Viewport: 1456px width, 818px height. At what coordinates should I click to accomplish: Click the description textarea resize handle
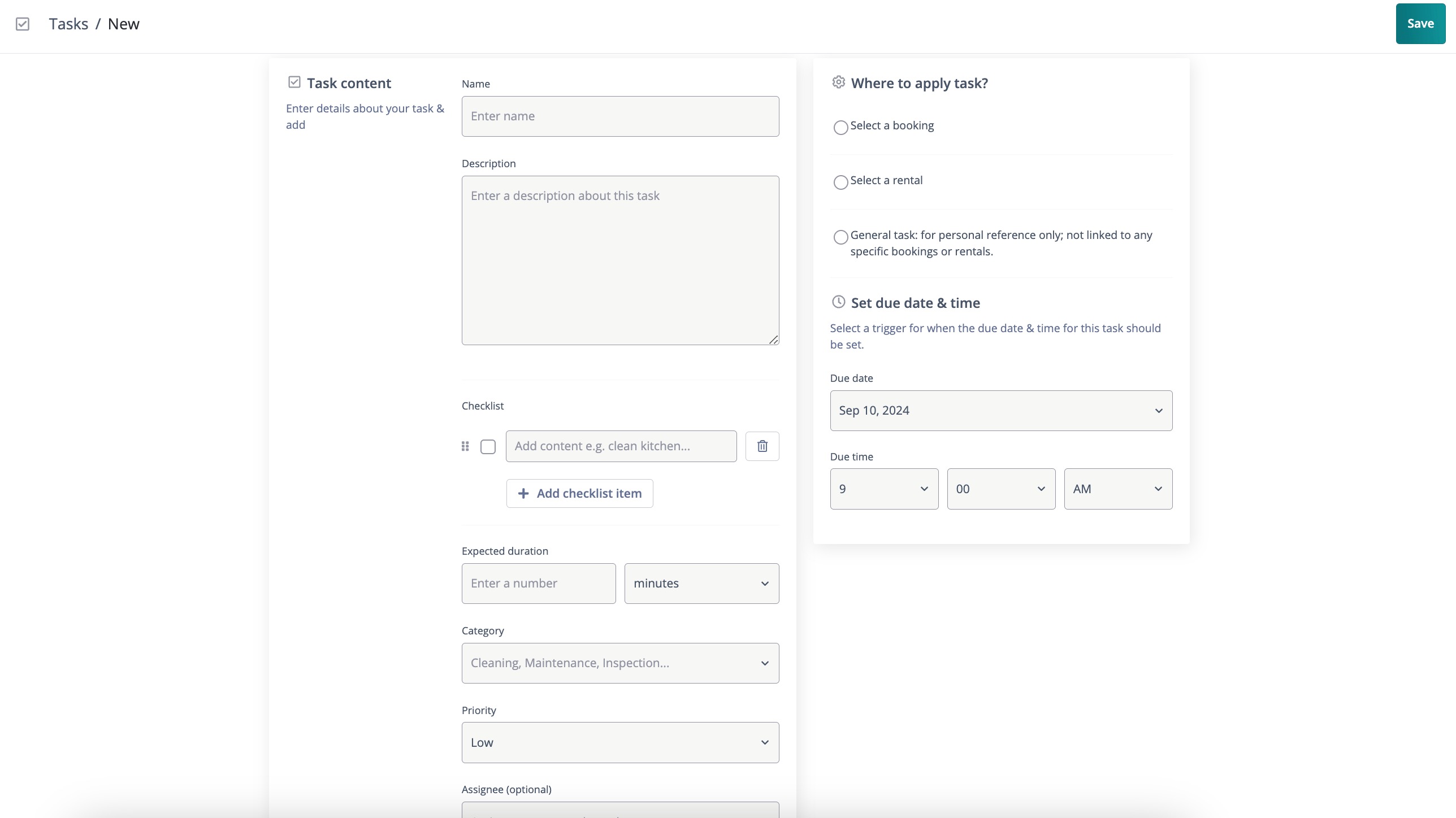pyautogui.click(x=773, y=340)
